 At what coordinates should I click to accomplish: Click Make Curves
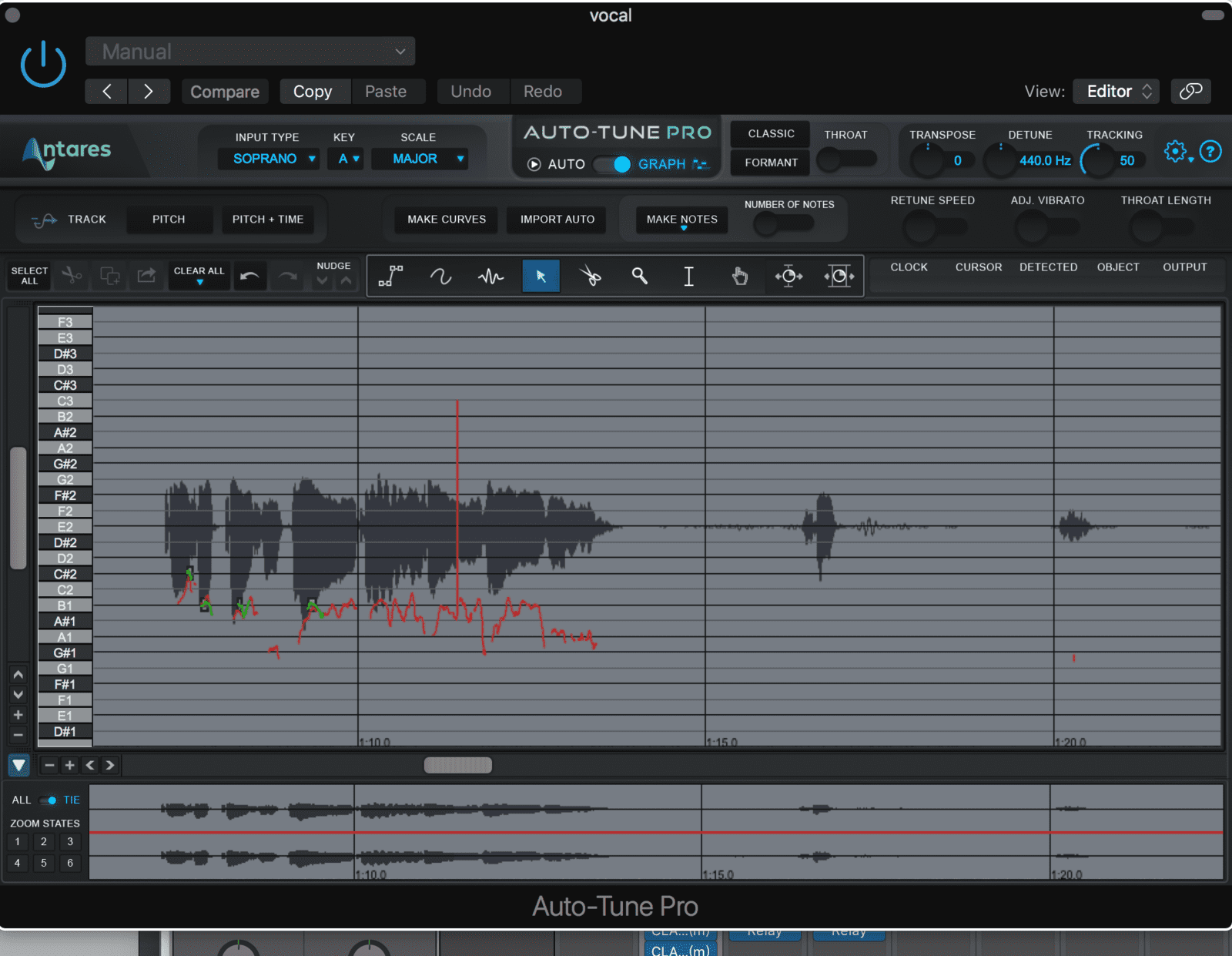(447, 220)
